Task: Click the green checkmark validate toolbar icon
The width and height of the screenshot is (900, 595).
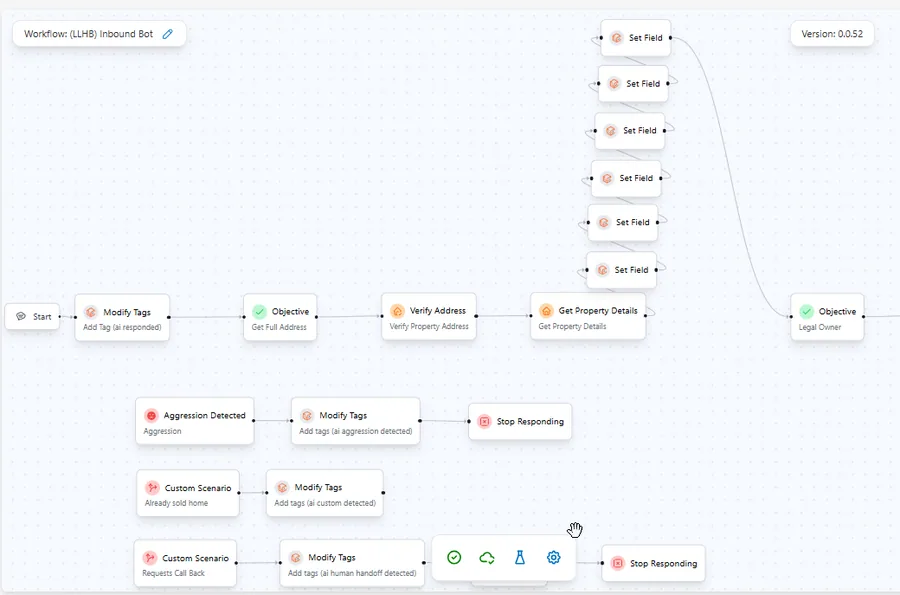Action: pos(454,557)
